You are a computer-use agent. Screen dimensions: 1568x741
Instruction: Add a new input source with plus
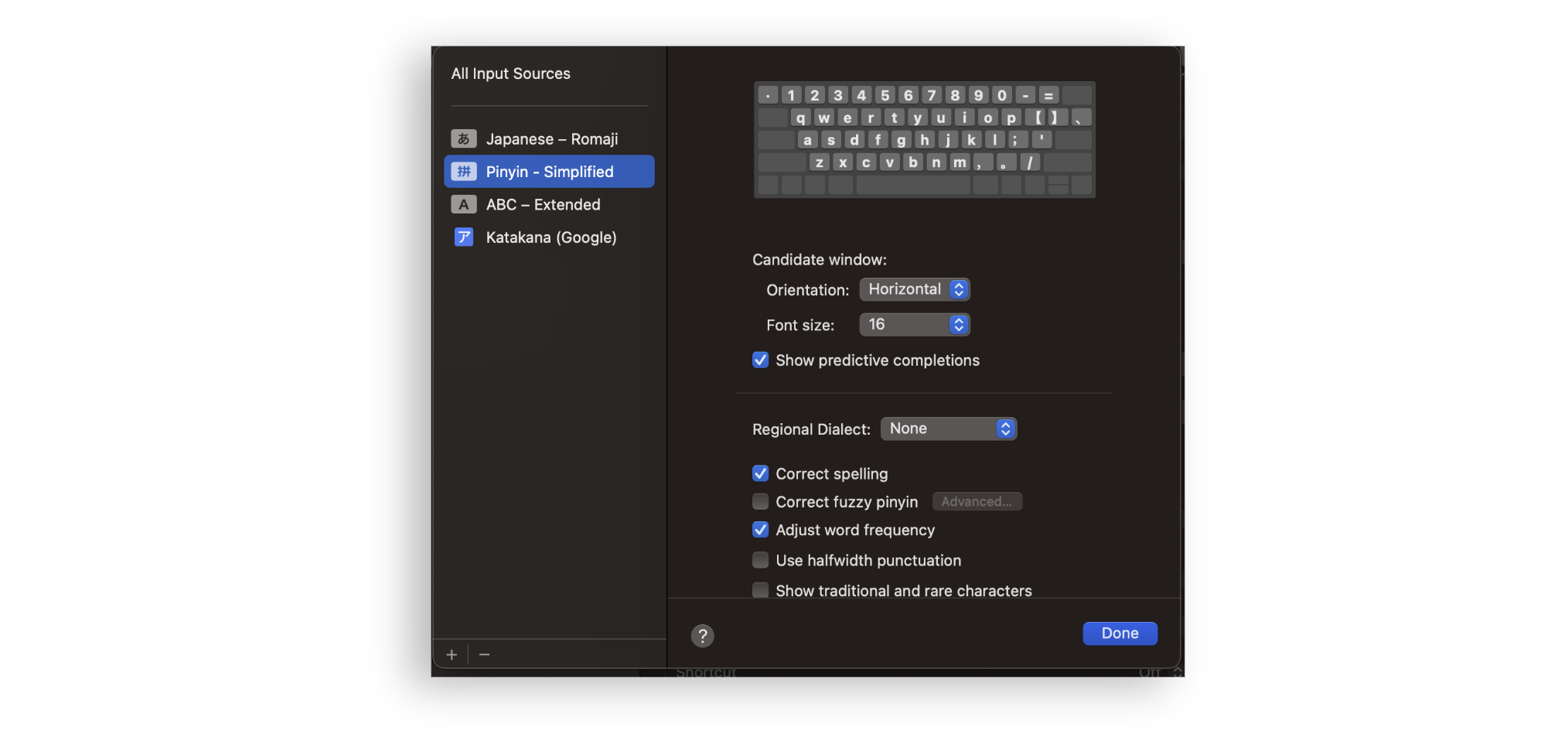[x=452, y=655]
